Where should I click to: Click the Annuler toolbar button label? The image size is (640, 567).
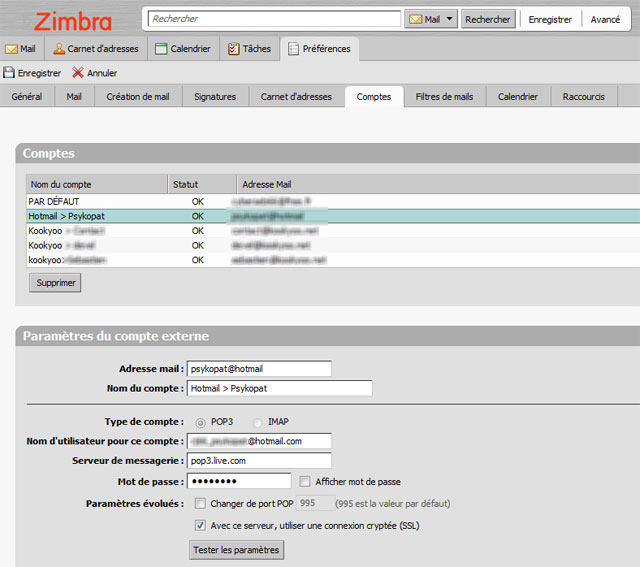102,73
